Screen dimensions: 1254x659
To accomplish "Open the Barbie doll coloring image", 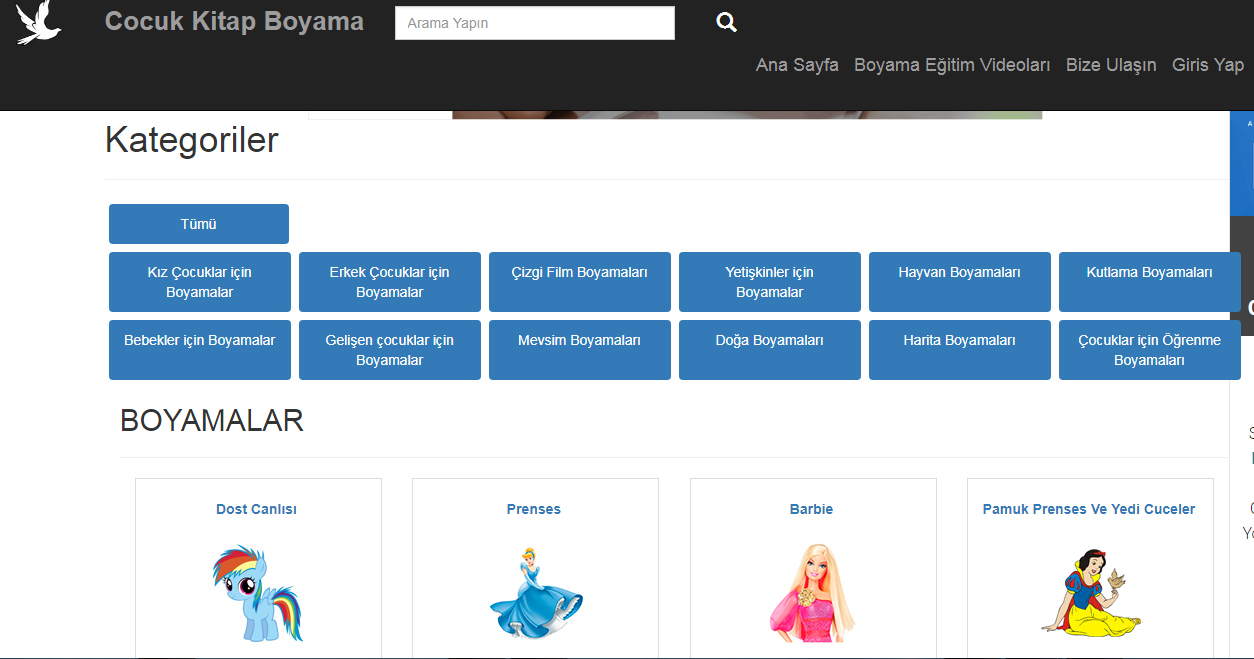I will point(812,593).
